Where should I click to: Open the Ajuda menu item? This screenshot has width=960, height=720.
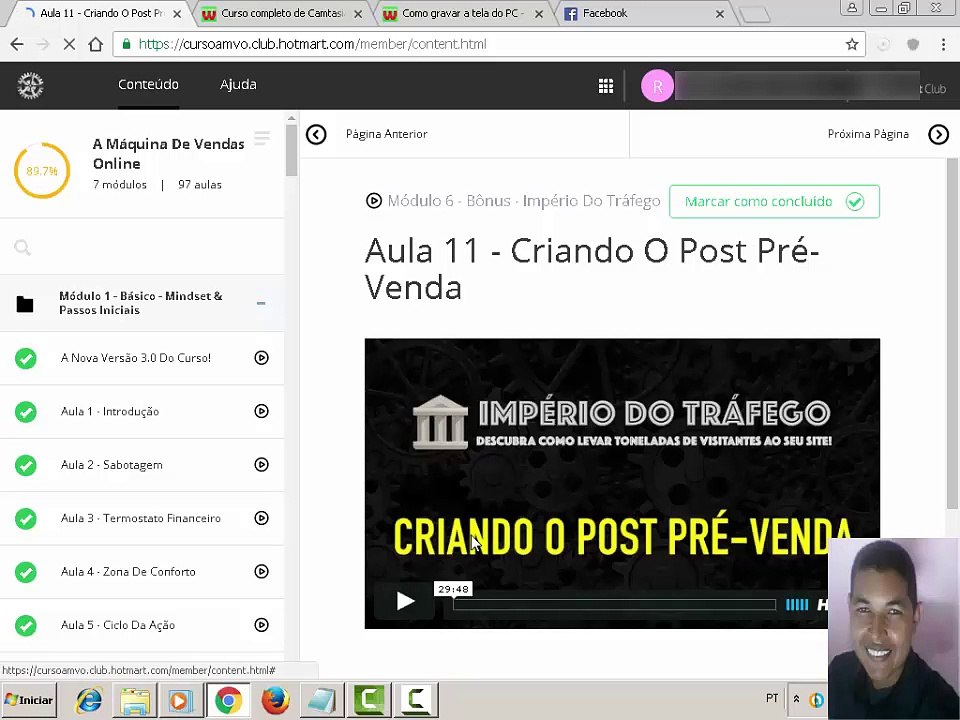(x=238, y=84)
